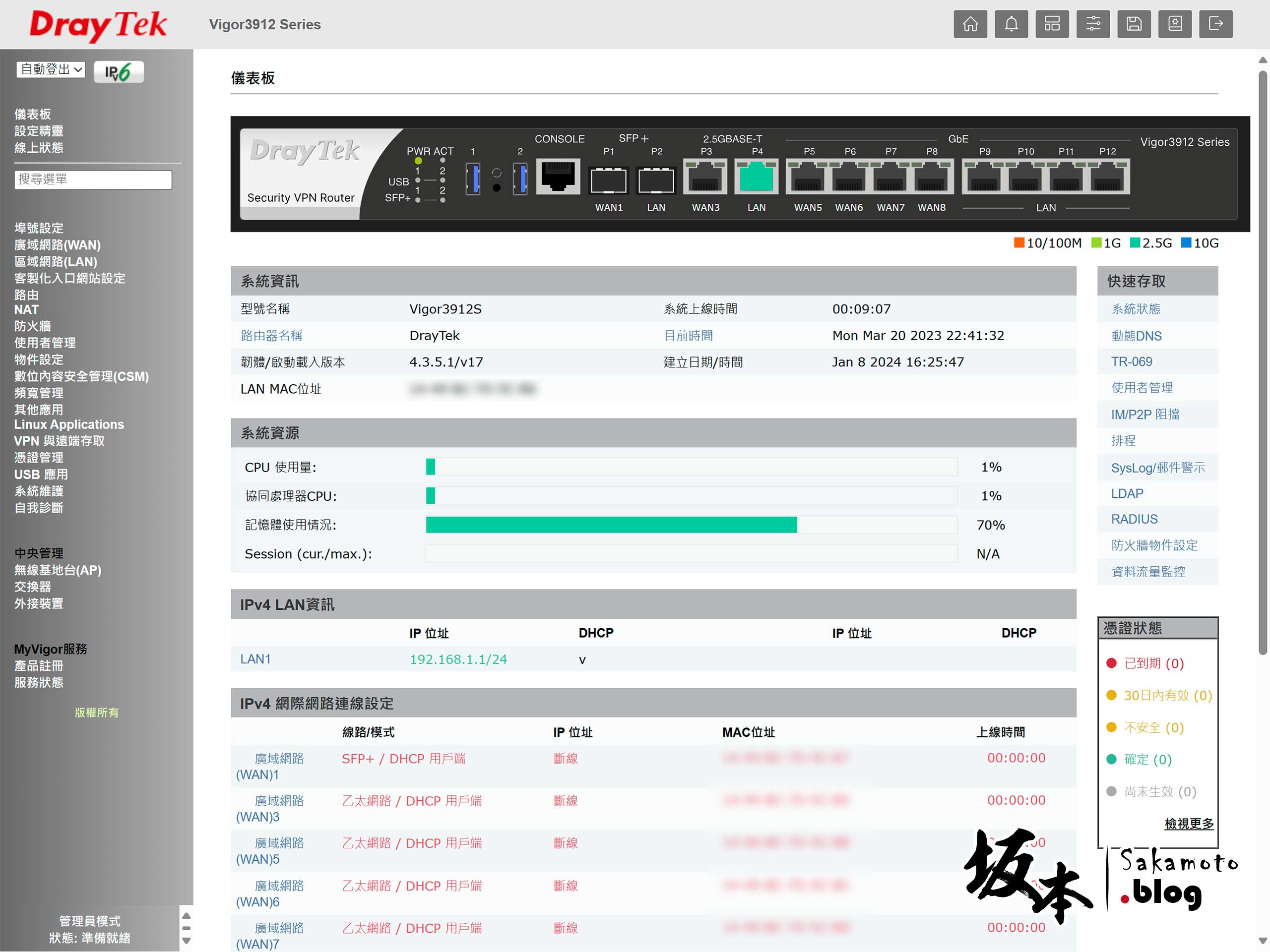The image size is (1270, 952).
Task: Click USB port 2 on device panel
Action: (520, 178)
